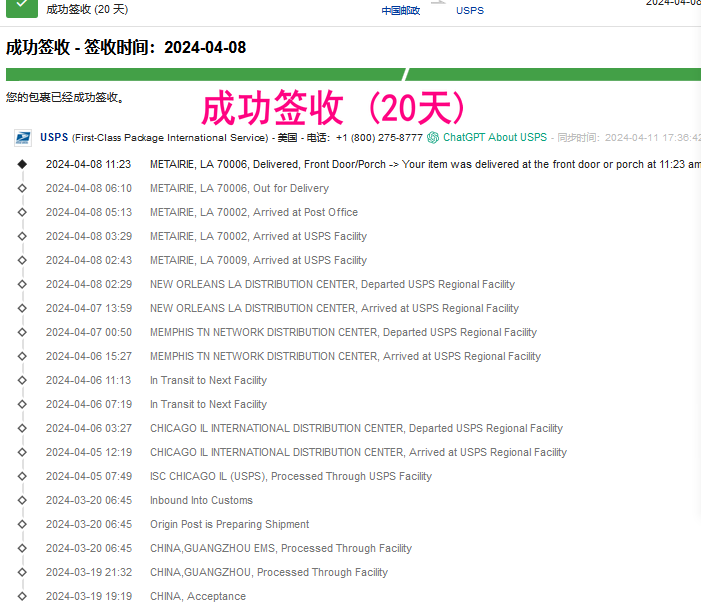701x612 pixels.
Task: Select marker for Memphis departure event
Action: [22, 332]
